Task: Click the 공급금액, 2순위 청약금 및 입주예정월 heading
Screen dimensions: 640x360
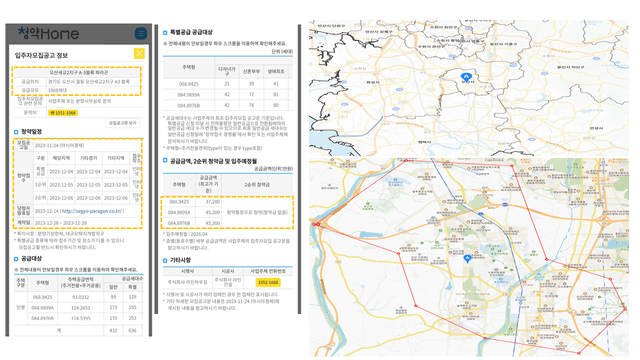Action: pos(213,161)
